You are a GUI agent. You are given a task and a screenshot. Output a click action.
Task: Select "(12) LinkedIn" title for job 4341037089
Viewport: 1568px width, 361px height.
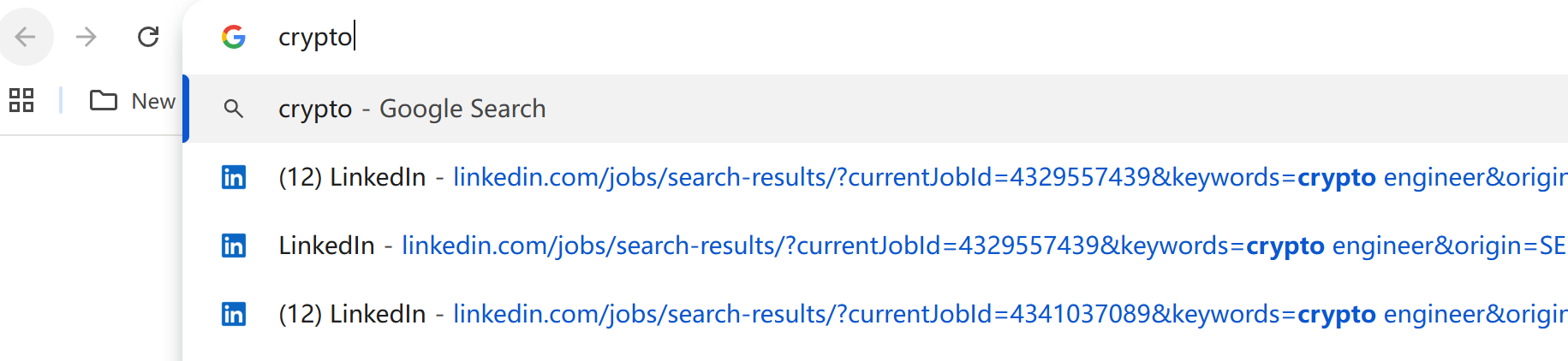point(352,314)
